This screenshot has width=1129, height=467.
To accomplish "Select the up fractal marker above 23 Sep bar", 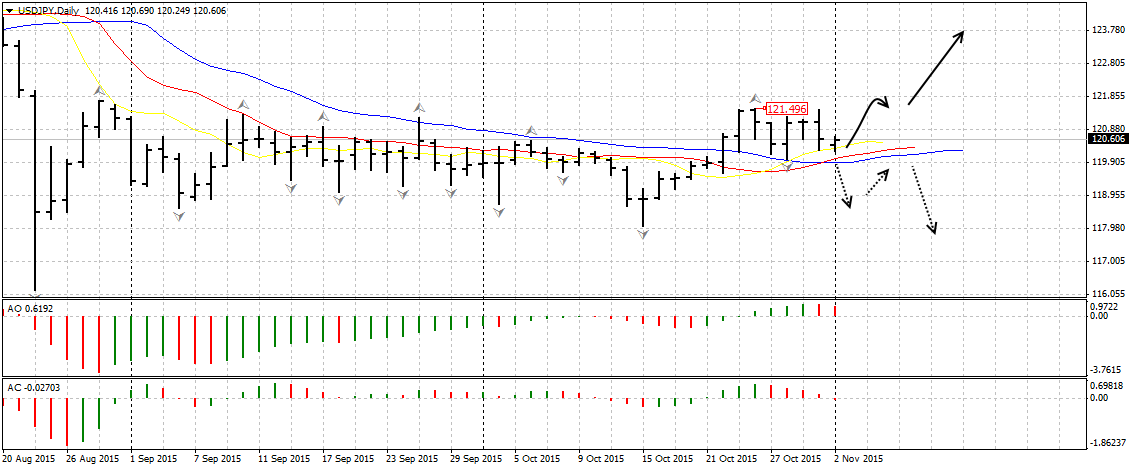I will pos(419,106).
